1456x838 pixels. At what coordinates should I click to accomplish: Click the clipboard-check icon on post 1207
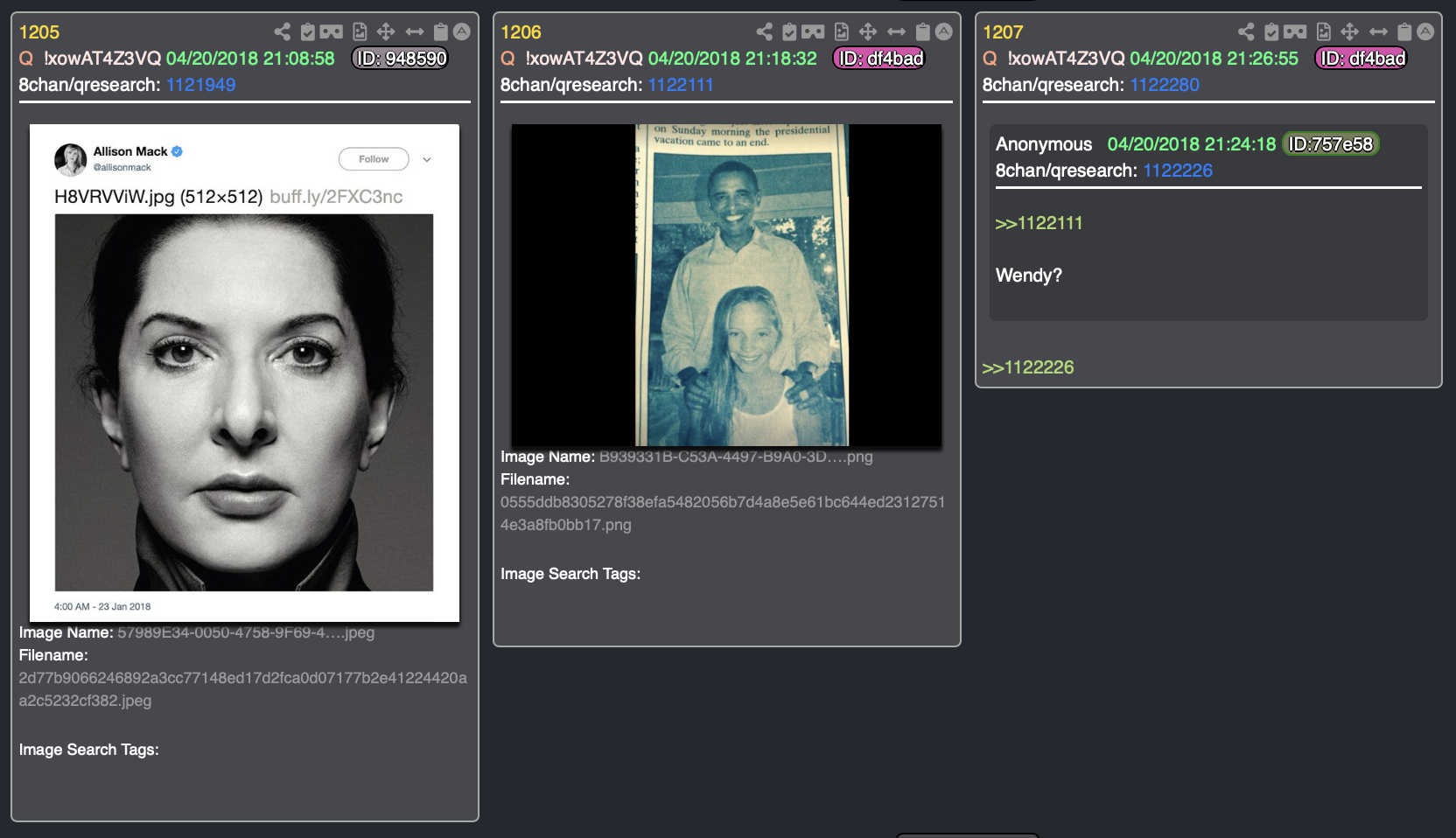[1272, 32]
